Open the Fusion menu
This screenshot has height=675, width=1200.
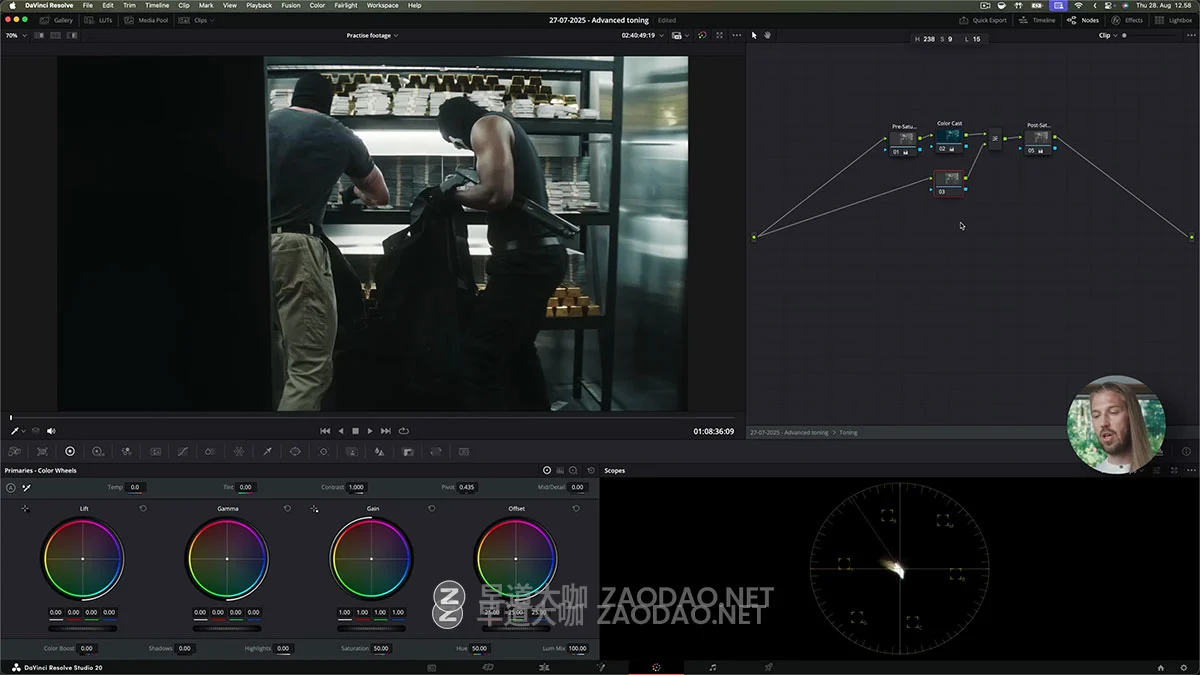pyautogui.click(x=290, y=5)
